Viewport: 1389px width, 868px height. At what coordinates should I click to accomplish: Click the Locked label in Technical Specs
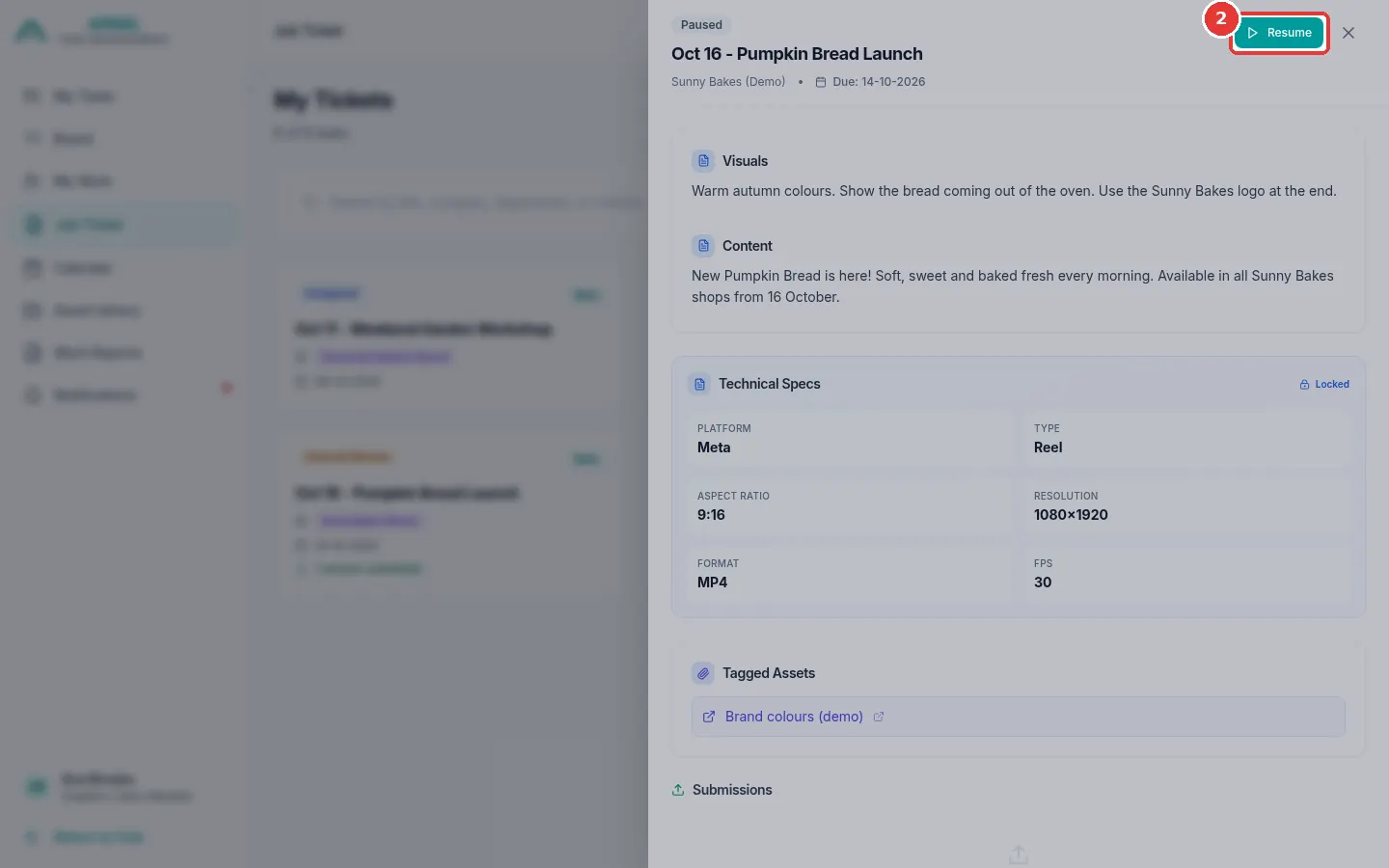(x=1332, y=384)
